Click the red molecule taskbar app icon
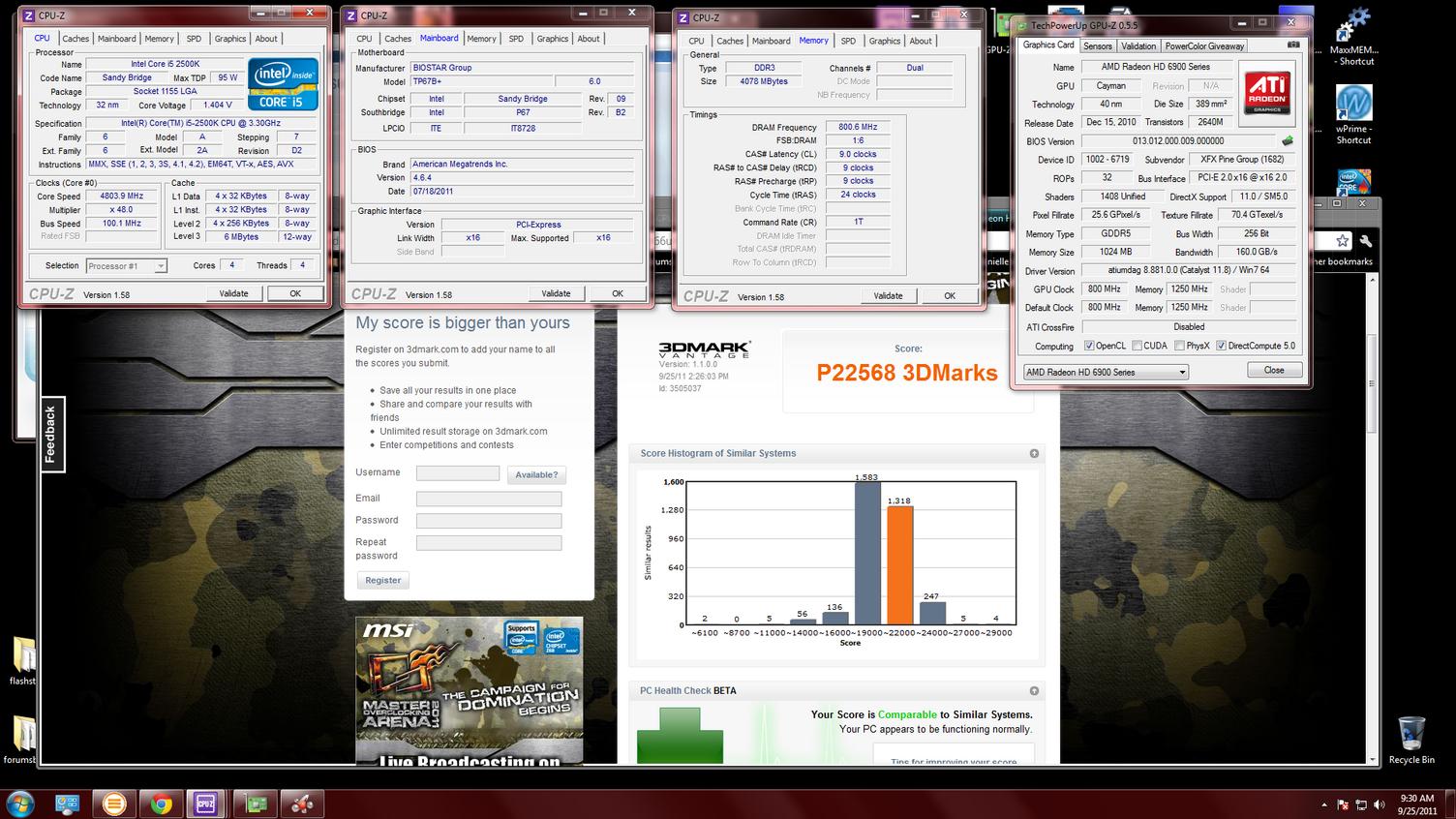The height and width of the screenshot is (819, 1456). 300,804
